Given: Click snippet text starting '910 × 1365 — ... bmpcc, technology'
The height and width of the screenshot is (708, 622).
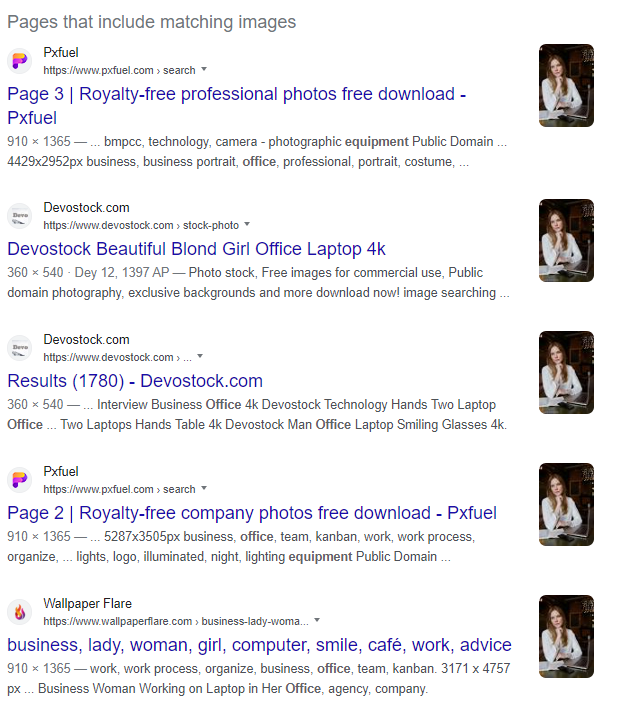Looking at the screenshot, I should point(257,151).
